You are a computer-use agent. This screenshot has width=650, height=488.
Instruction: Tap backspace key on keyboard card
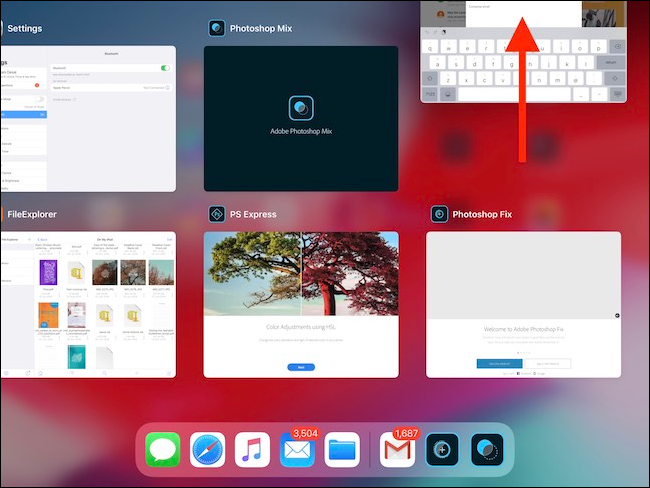(x=617, y=46)
